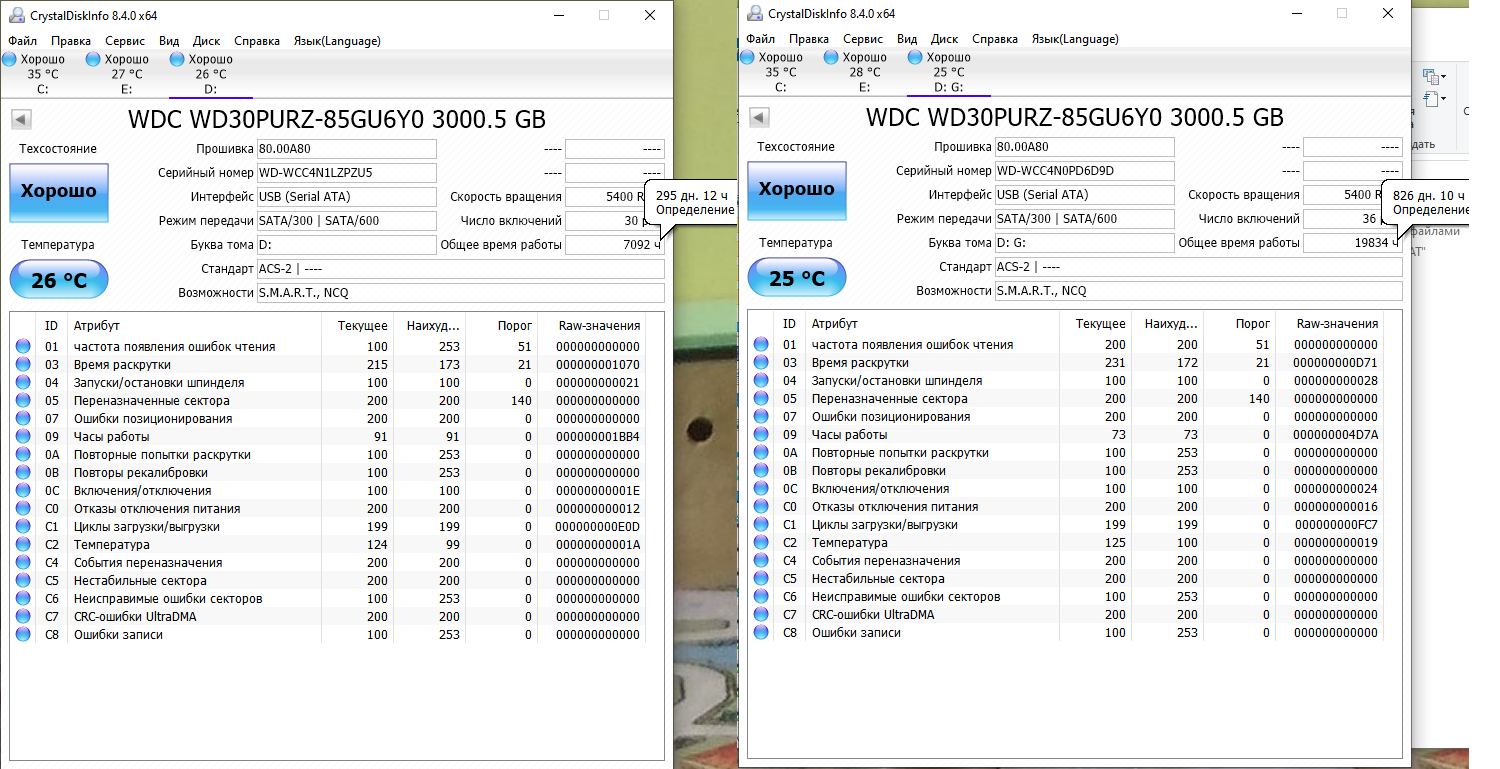Click status orb of Переназначенные сектора in left window
The image size is (1500, 769).
pos(23,401)
